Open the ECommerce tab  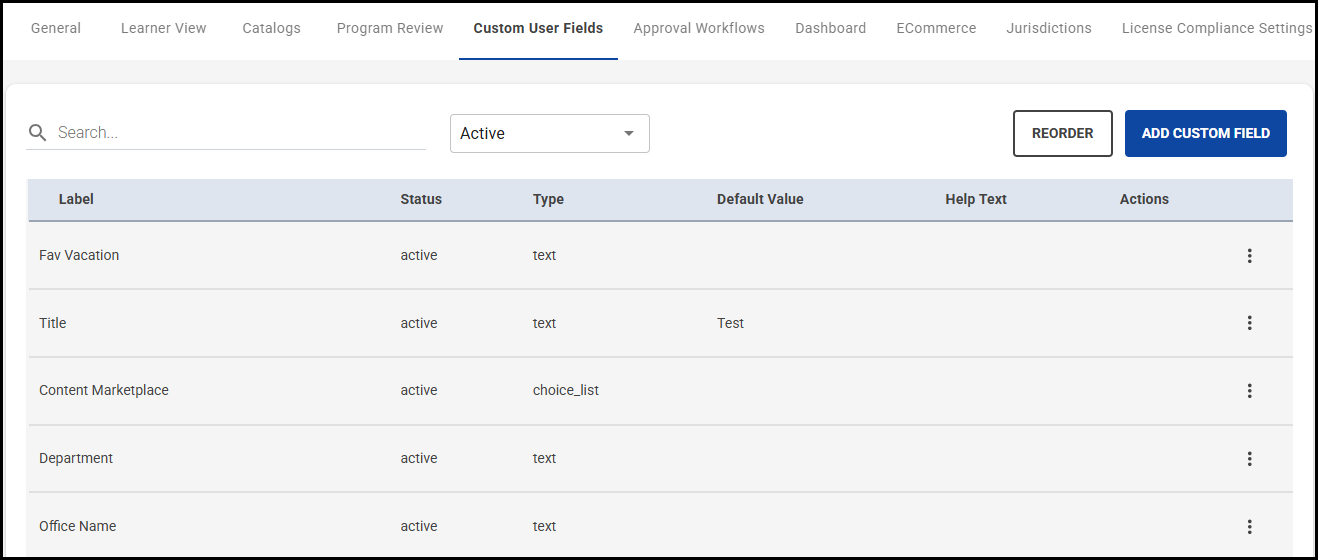point(936,28)
